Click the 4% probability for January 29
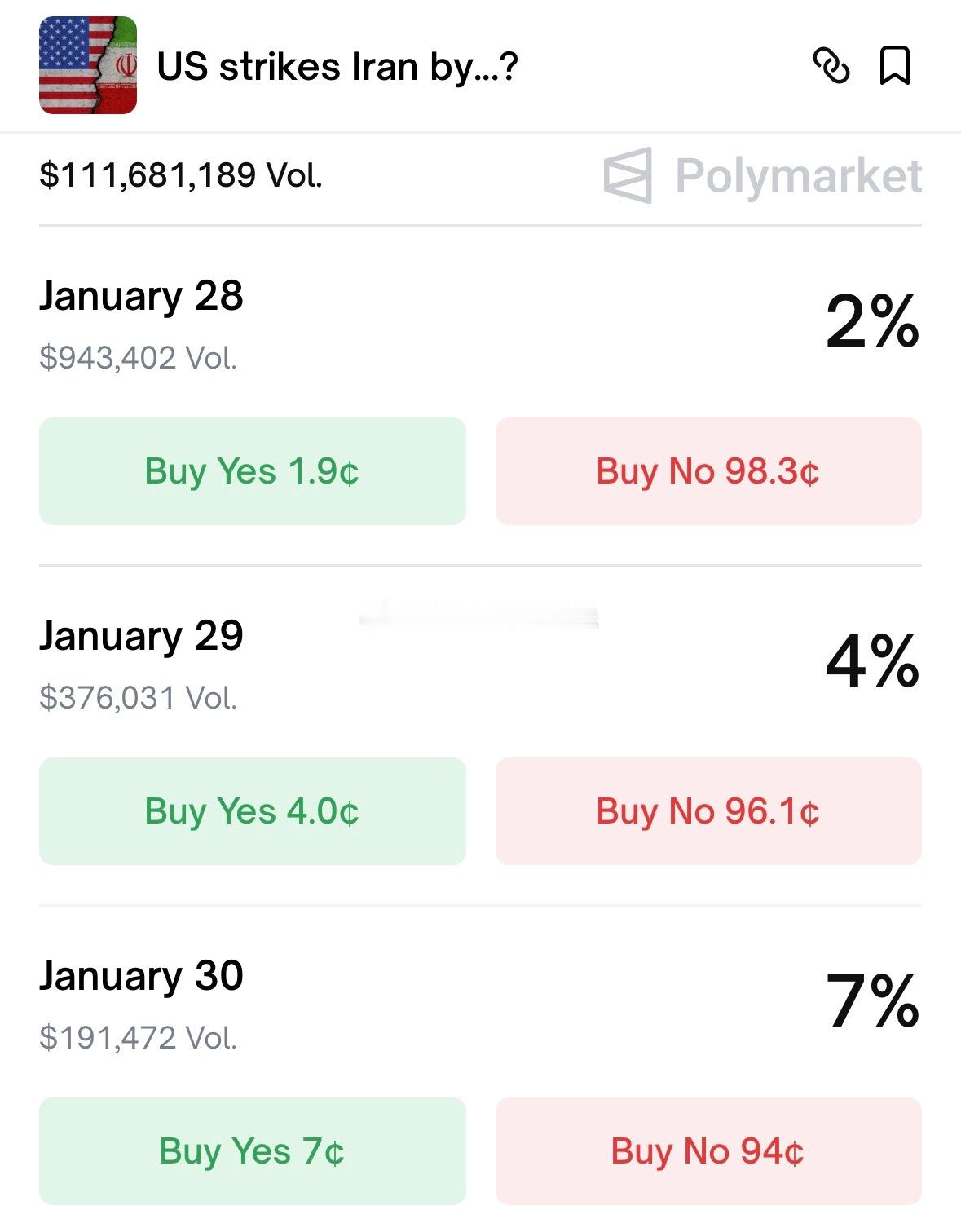Screen dimensions: 961x1232 (871, 661)
